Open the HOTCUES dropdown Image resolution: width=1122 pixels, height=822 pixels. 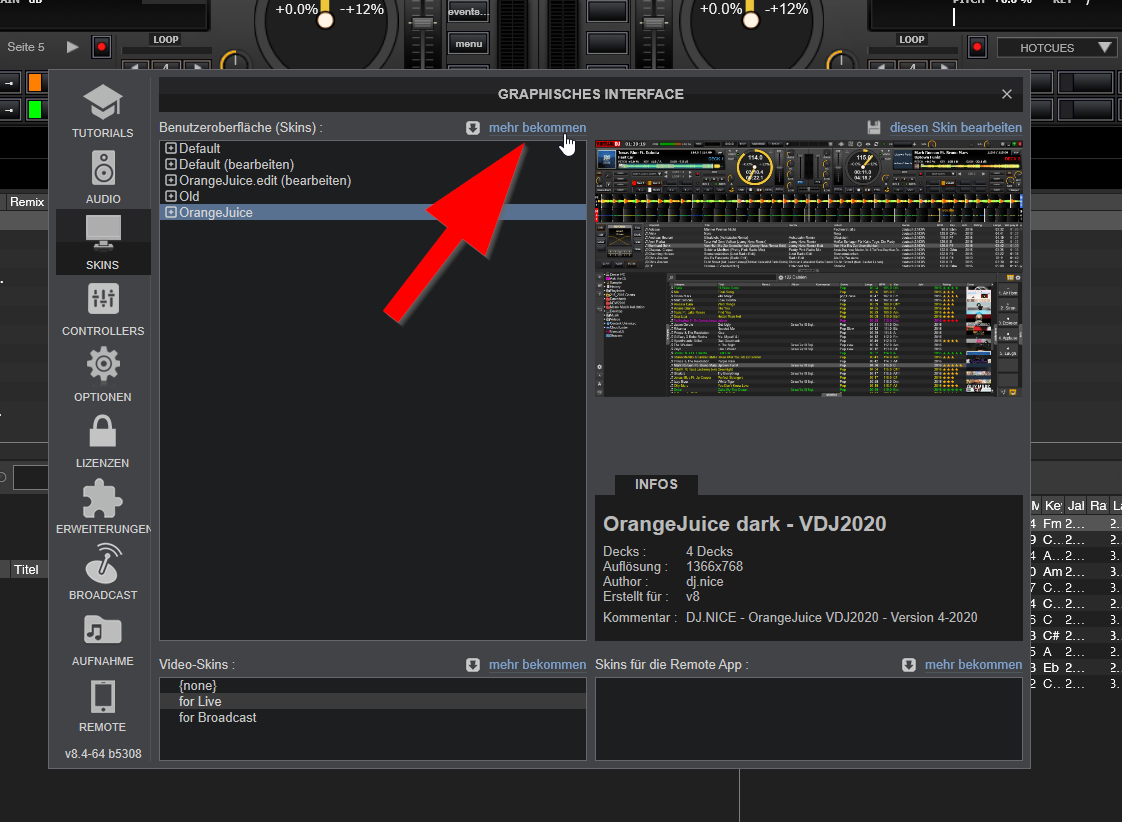[1055, 48]
